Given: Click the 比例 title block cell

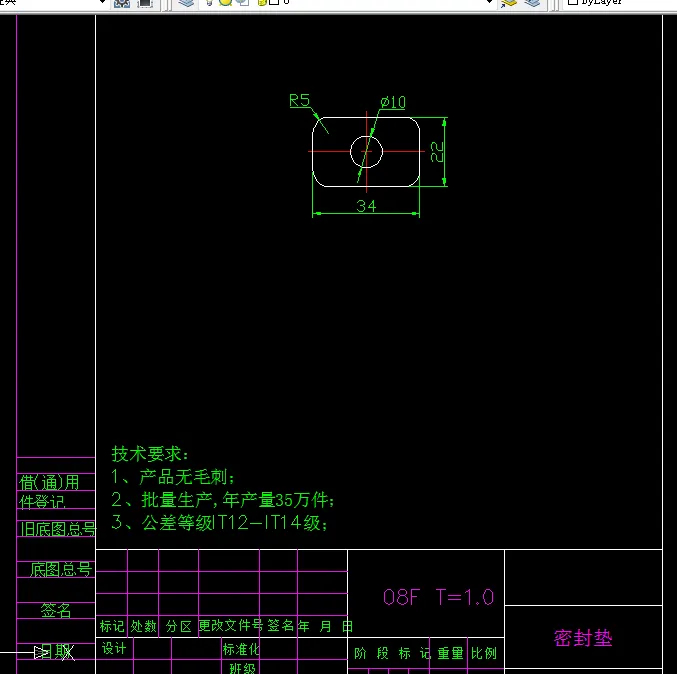Looking at the screenshot, I should (484, 653).
